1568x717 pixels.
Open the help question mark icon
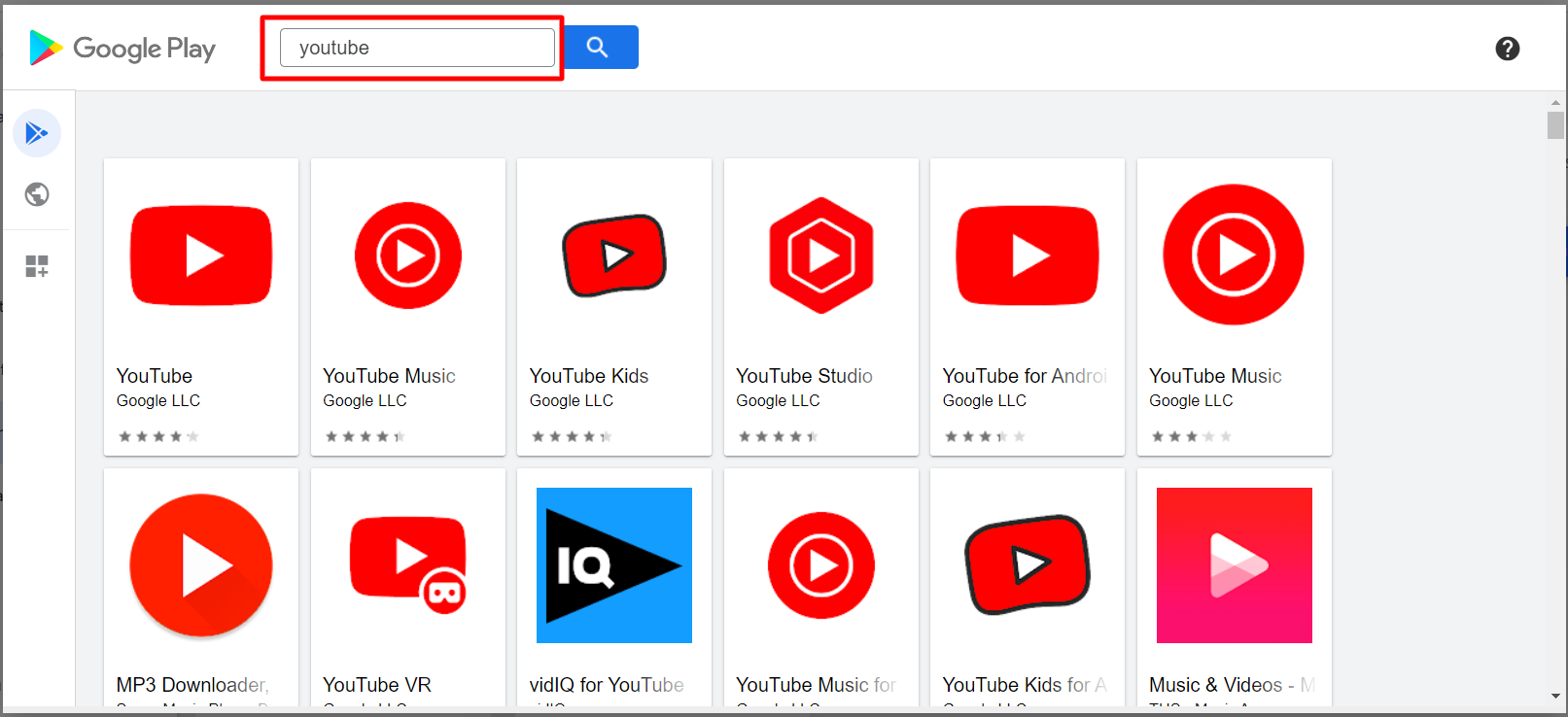point(1507,49)
